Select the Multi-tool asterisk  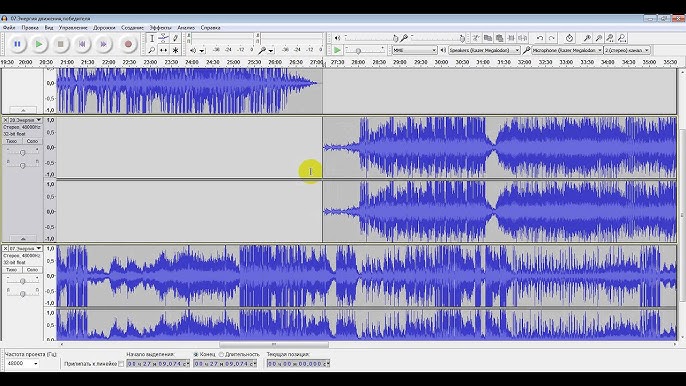pos(175,50)
